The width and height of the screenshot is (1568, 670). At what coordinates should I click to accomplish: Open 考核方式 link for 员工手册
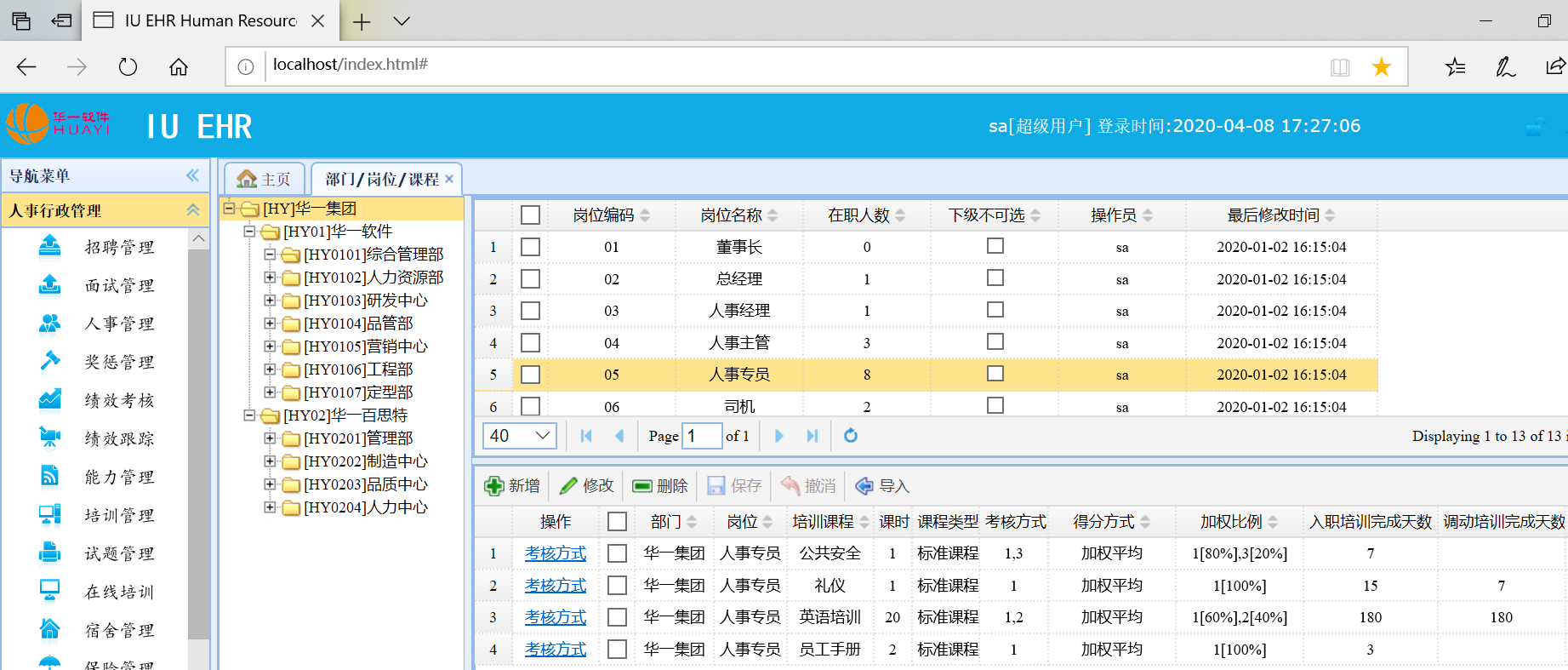556,650
